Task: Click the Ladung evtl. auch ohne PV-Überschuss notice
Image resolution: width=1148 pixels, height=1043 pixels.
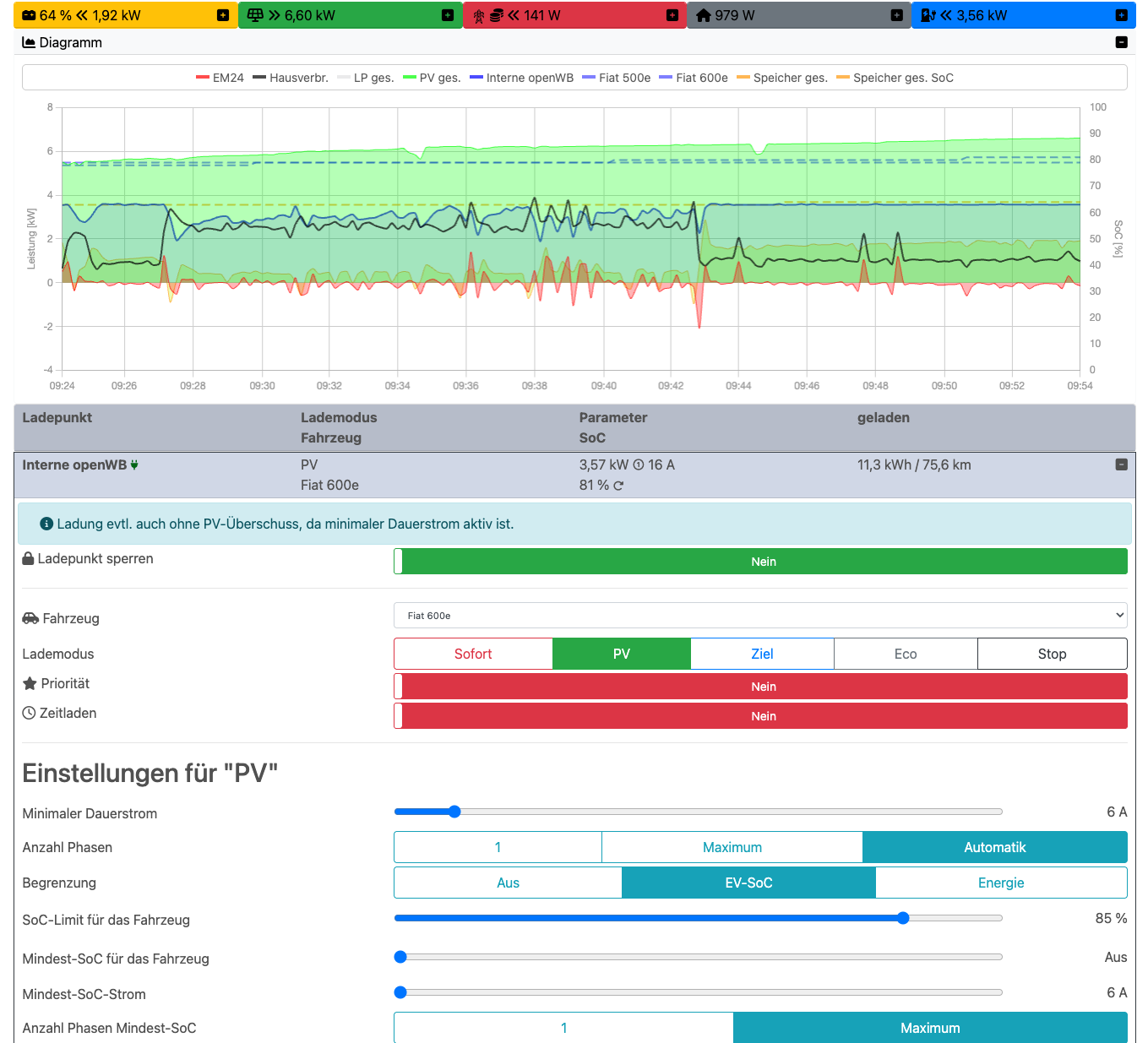Action: pyautogui.click(x=574, y=524)
